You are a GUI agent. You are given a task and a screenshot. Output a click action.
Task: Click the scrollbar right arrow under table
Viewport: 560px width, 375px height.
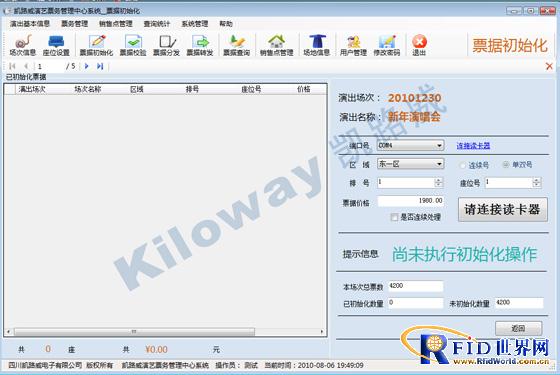(322, 332)
